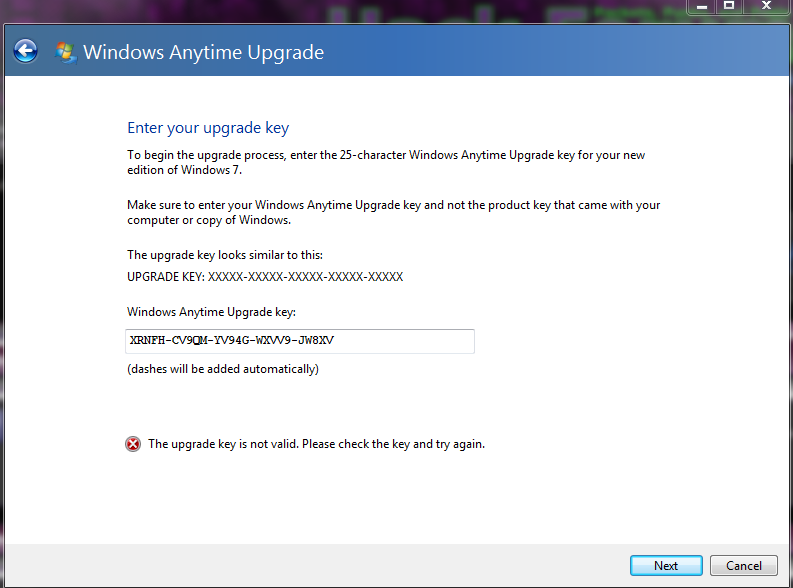The image size is (793, 588).
Task: Click 'The upgrade key looks similar to this:' text
Action: [225, 255]
